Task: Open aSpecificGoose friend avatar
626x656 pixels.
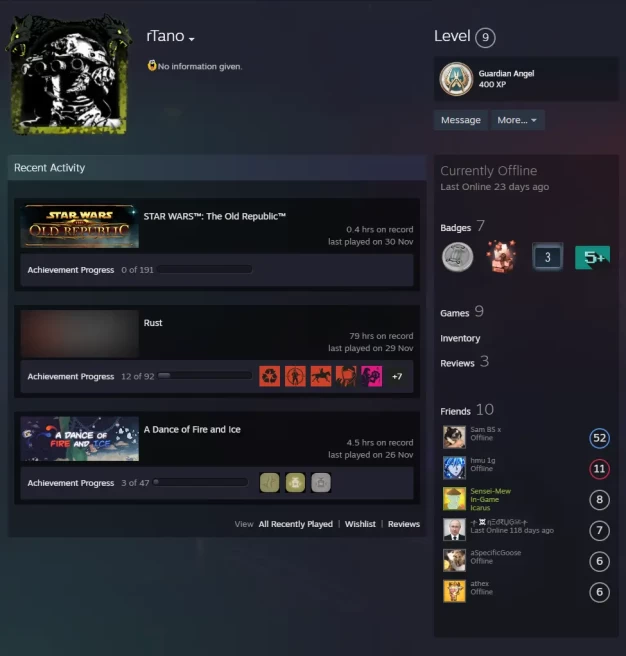Action: point(454,561)
